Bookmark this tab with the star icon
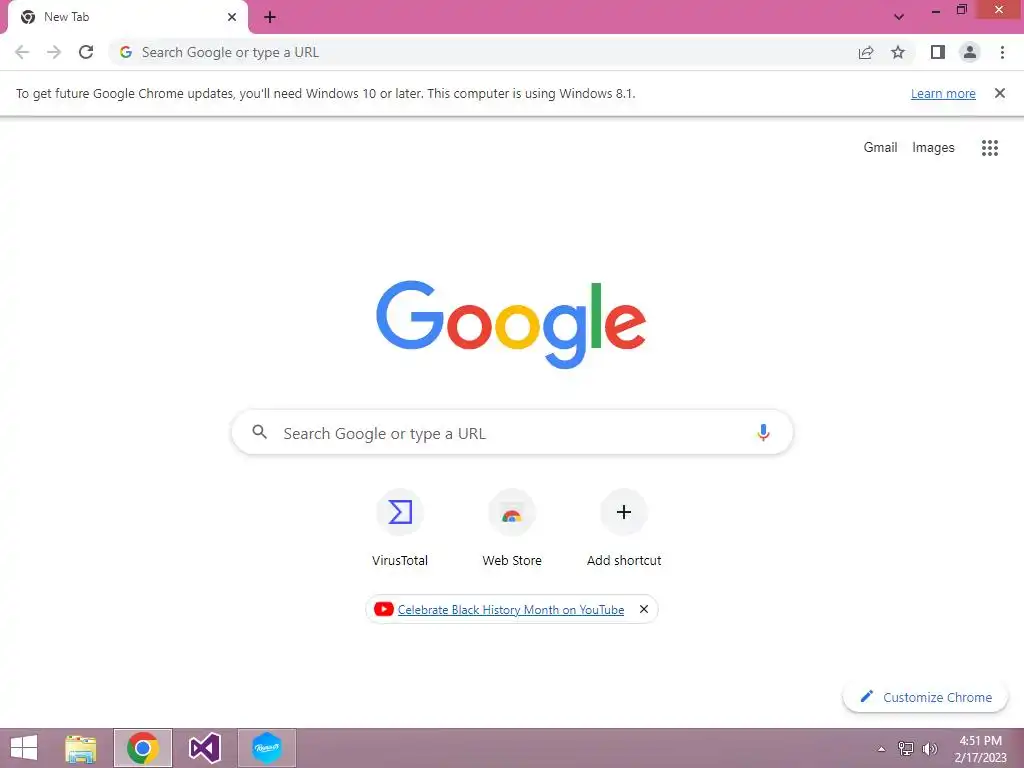This screenshot has height=768, width=1024. pyautogui.click(x=898, y=52)
